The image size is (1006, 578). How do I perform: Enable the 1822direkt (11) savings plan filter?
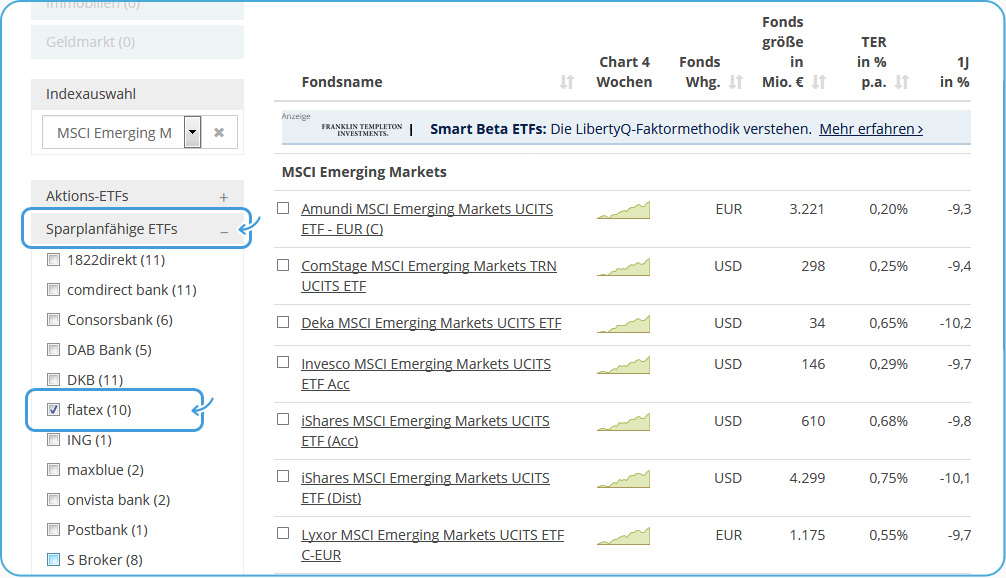(54, 260)
